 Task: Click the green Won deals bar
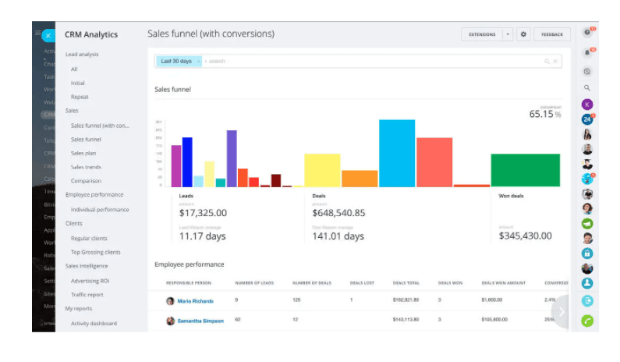[525, 170]
